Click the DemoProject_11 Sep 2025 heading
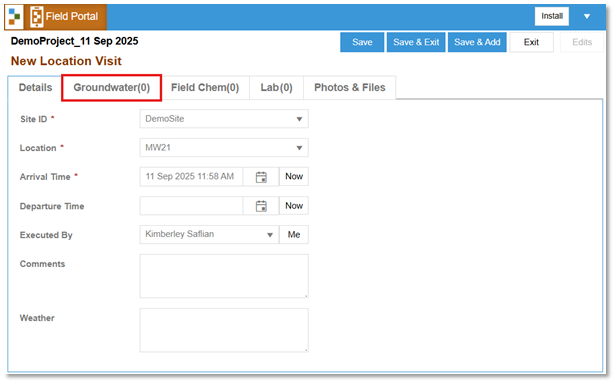 pyautogui.click(x=75, y=41)
